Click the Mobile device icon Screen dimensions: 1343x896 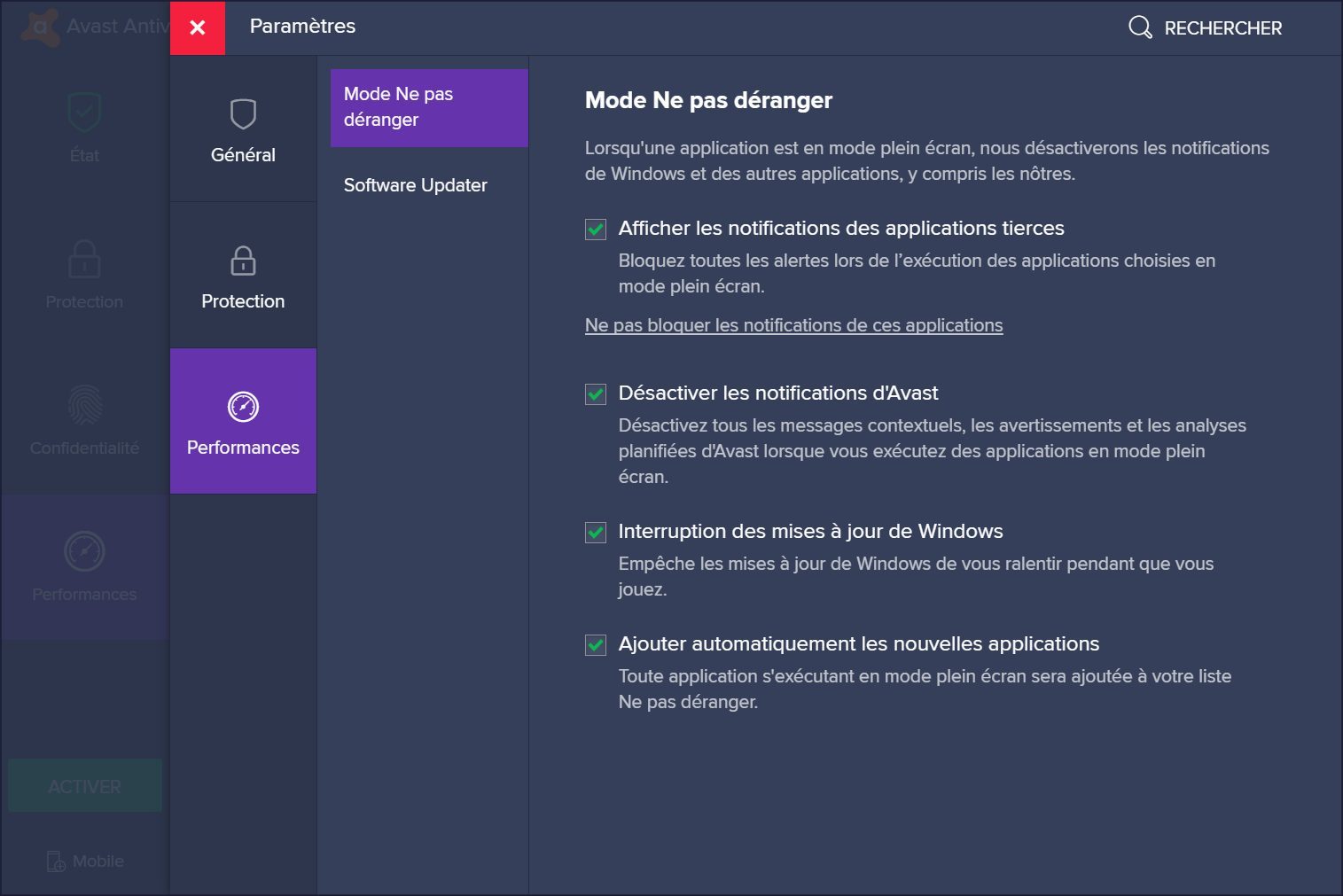coord(56,861)
